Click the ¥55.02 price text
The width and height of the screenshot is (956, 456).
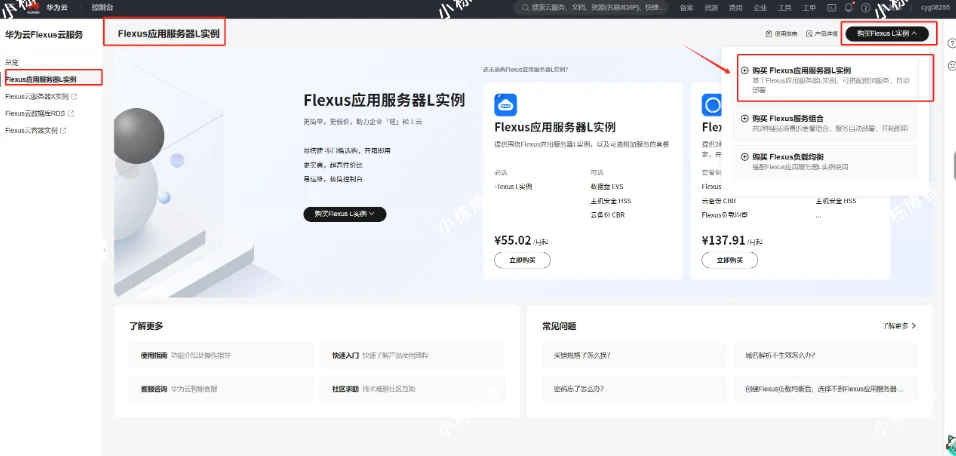(513, 240)
